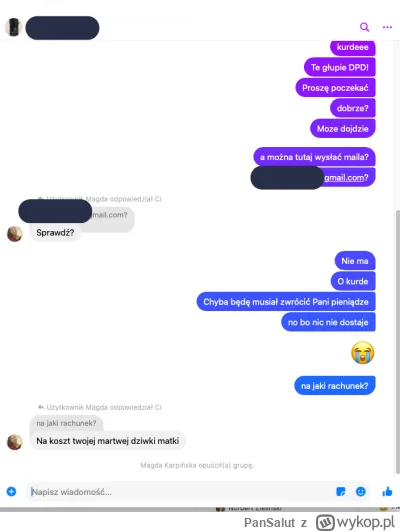Open the three-dots conversation options menu
This screenshot has width=400, height=532.
[x=387, y=27]
